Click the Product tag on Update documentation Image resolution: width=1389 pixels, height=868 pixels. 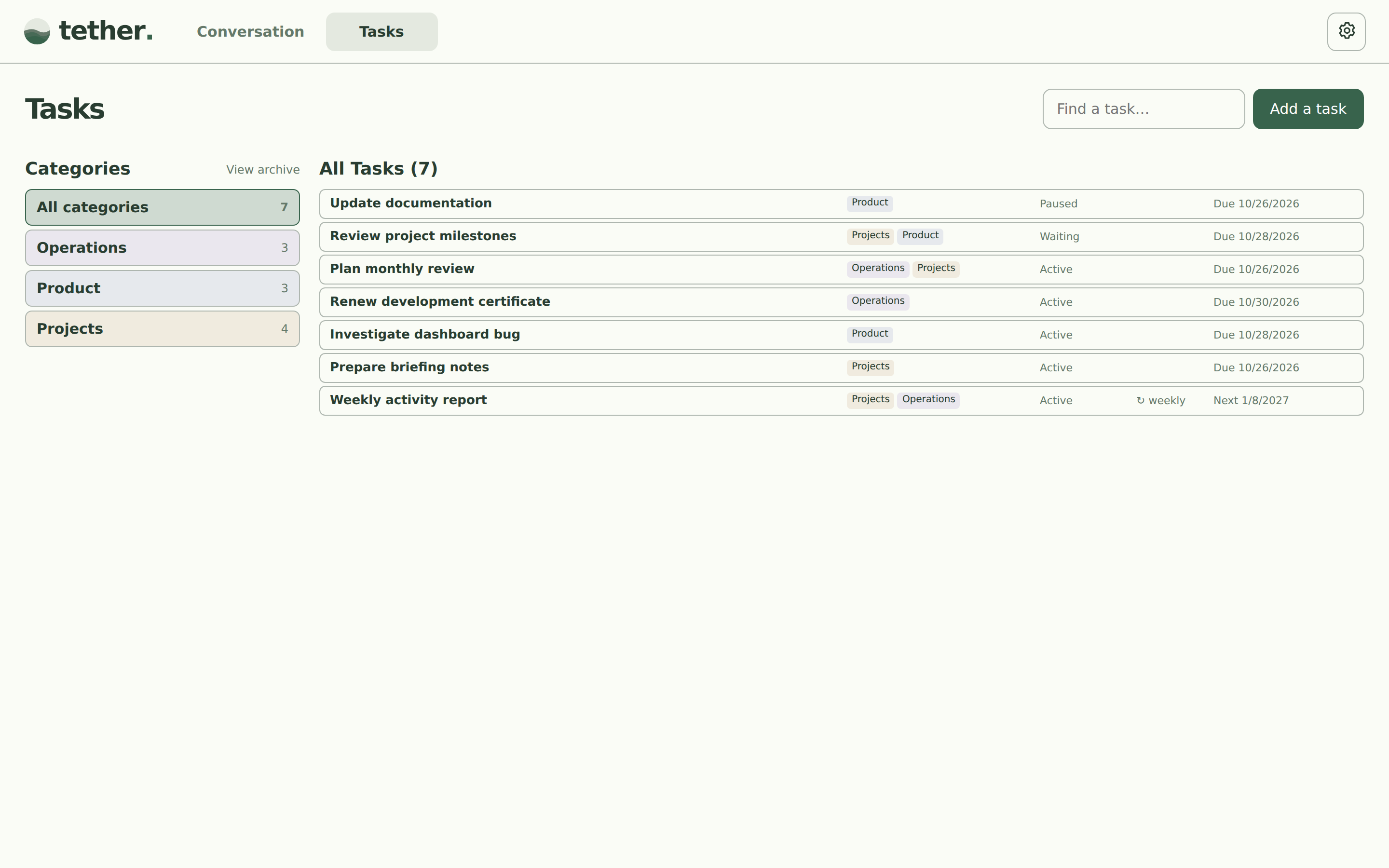(x=870, y=203)
